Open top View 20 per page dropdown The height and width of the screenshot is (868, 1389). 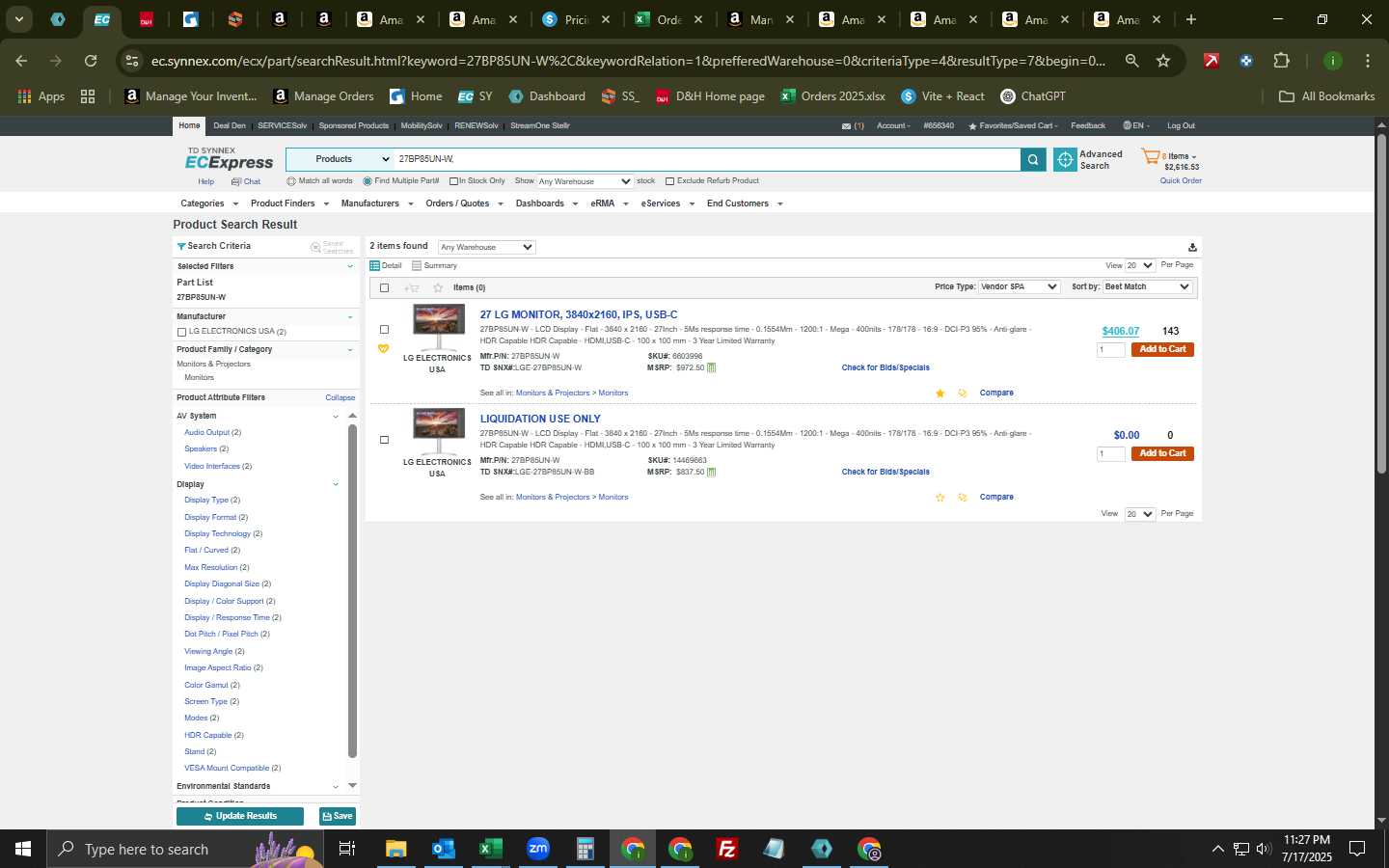pos(1140,265)
